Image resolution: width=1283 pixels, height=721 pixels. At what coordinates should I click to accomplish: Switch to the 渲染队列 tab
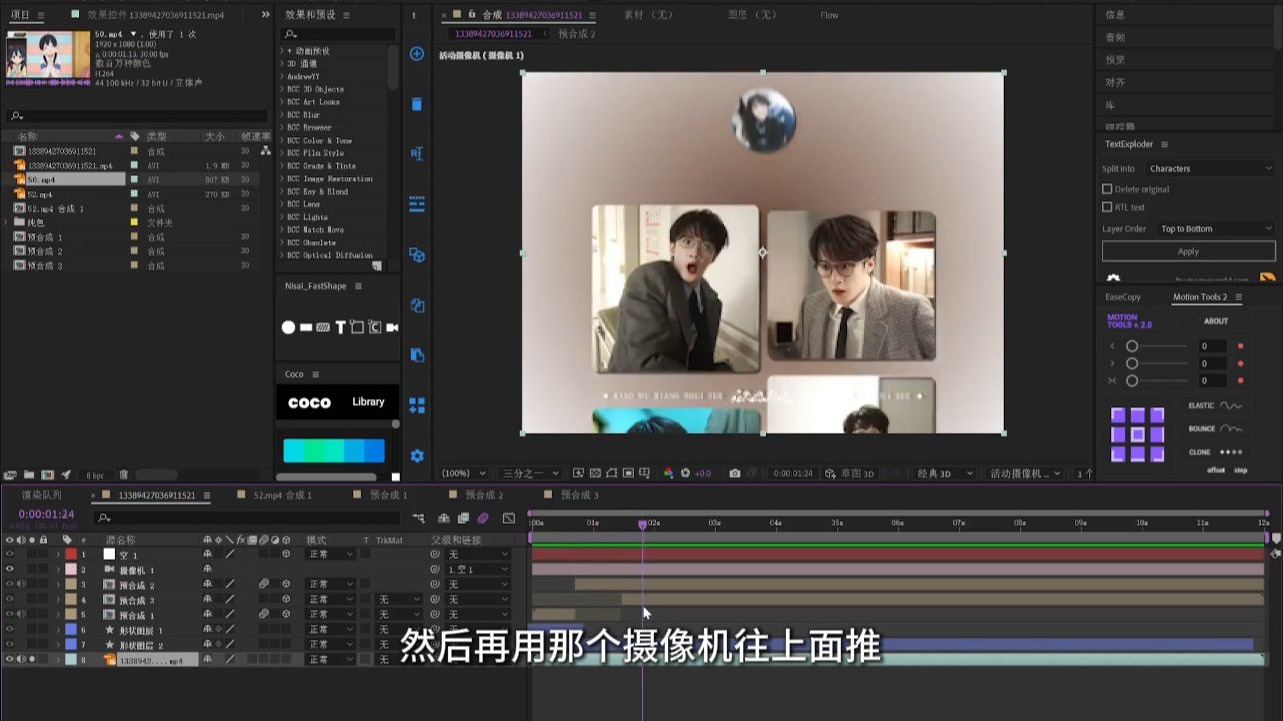point(42,495)
